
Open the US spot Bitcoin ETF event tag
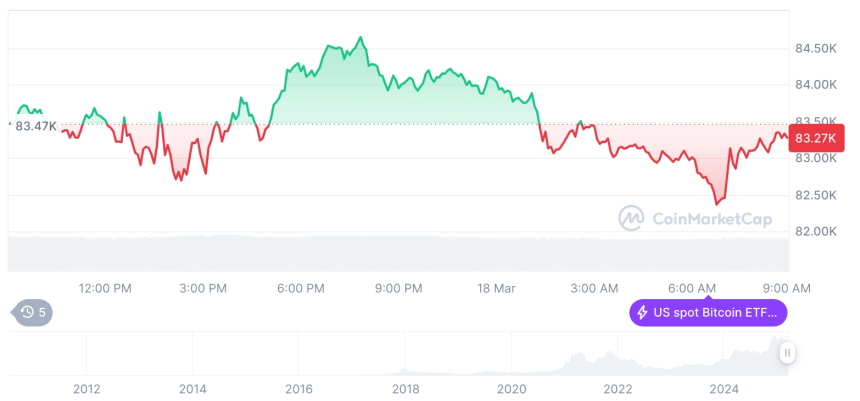coord(708,313)
